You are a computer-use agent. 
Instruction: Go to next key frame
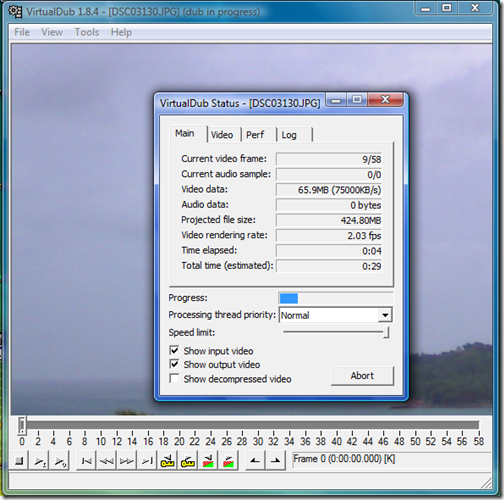(188, 461)
